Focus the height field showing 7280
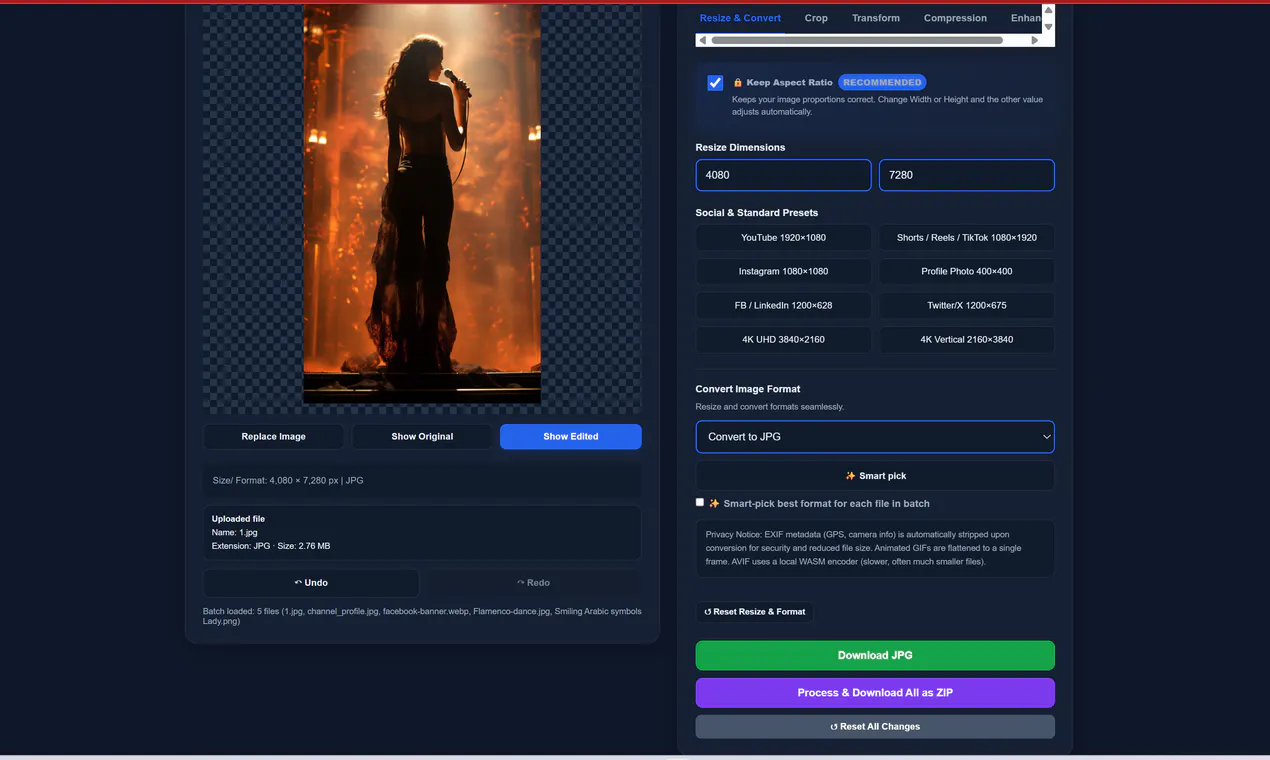This screenshot has width=1270, height=760. click(967, 175)
